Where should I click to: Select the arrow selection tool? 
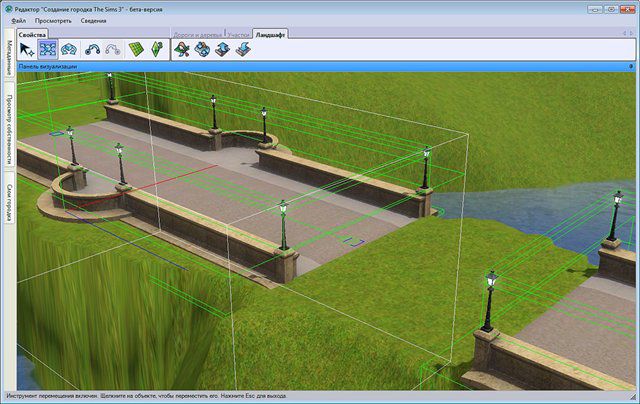(x=27, y=49)
